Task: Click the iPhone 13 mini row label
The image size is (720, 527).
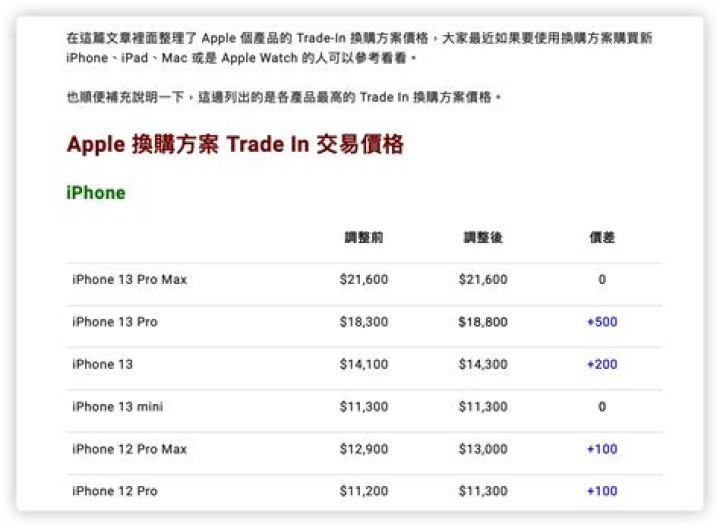Action: pyautogui.click(x=118, y=407)
